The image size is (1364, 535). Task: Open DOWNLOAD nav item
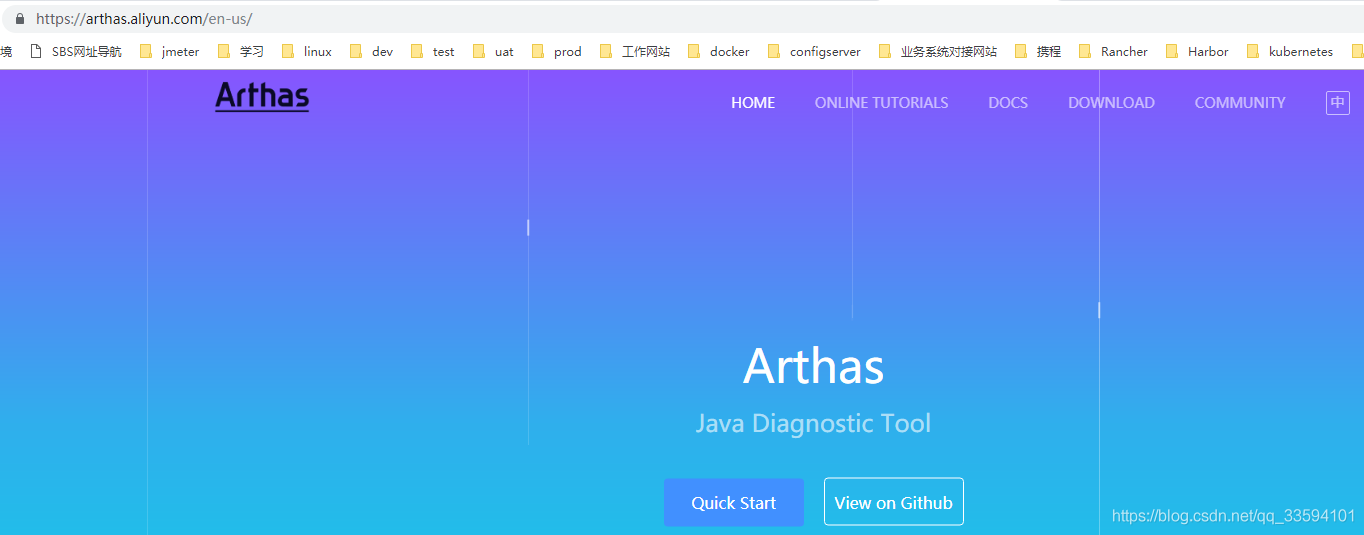[1111, 103]
